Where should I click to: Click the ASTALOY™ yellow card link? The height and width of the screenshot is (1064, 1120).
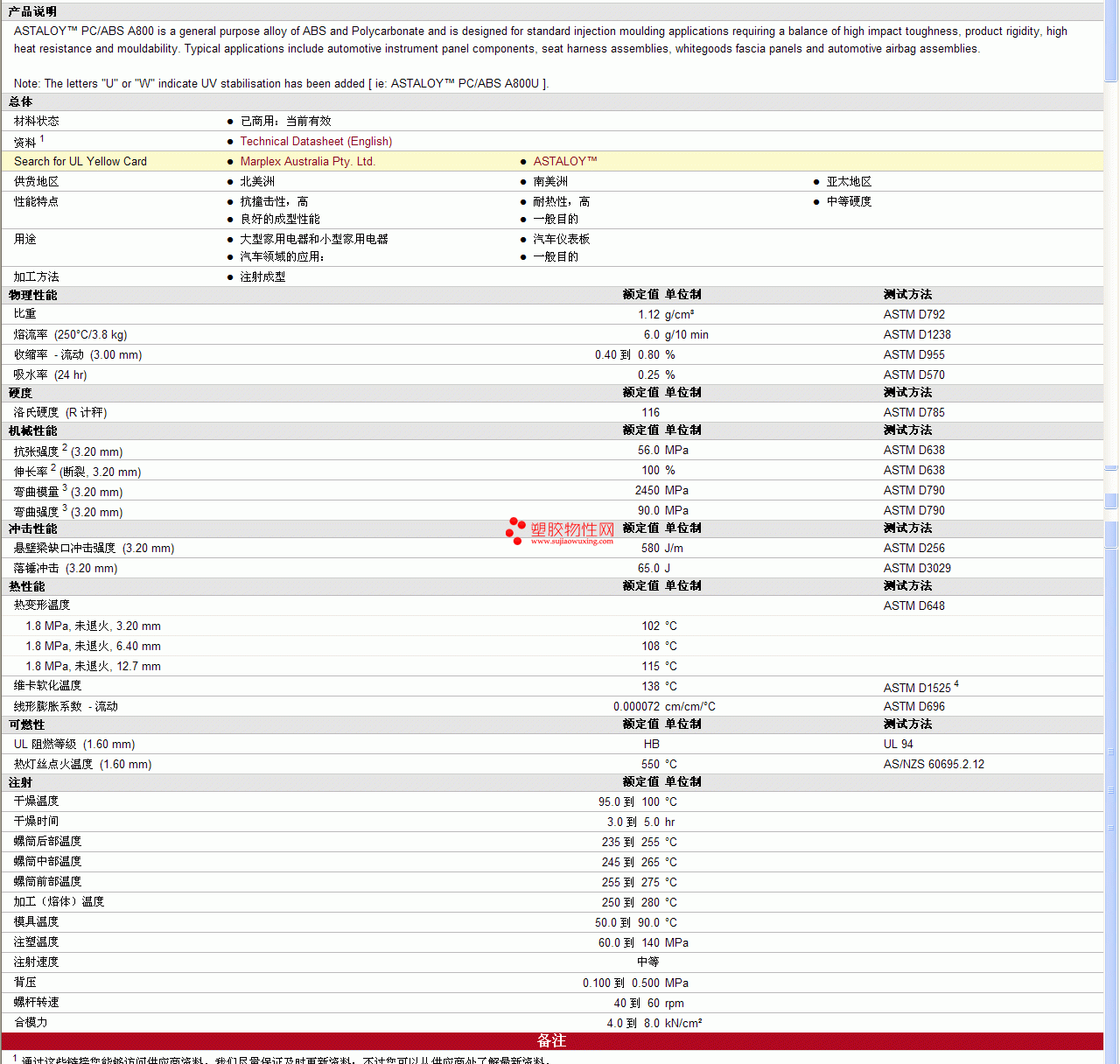pos(565,161)
